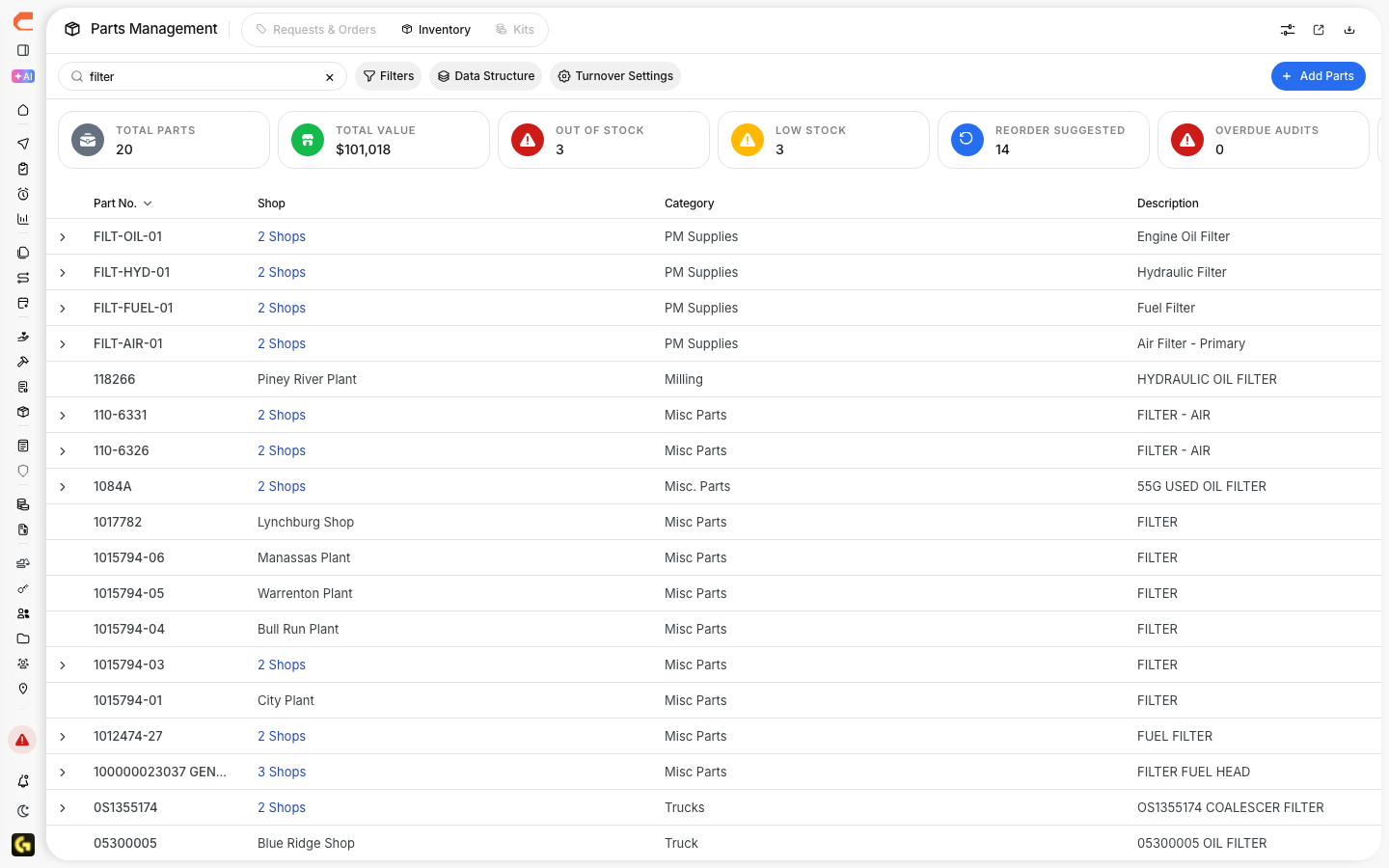This screenshot has width=1389, height=868.
Task: Toggle dark mode moon icon
Action: [x=23, y=811]
